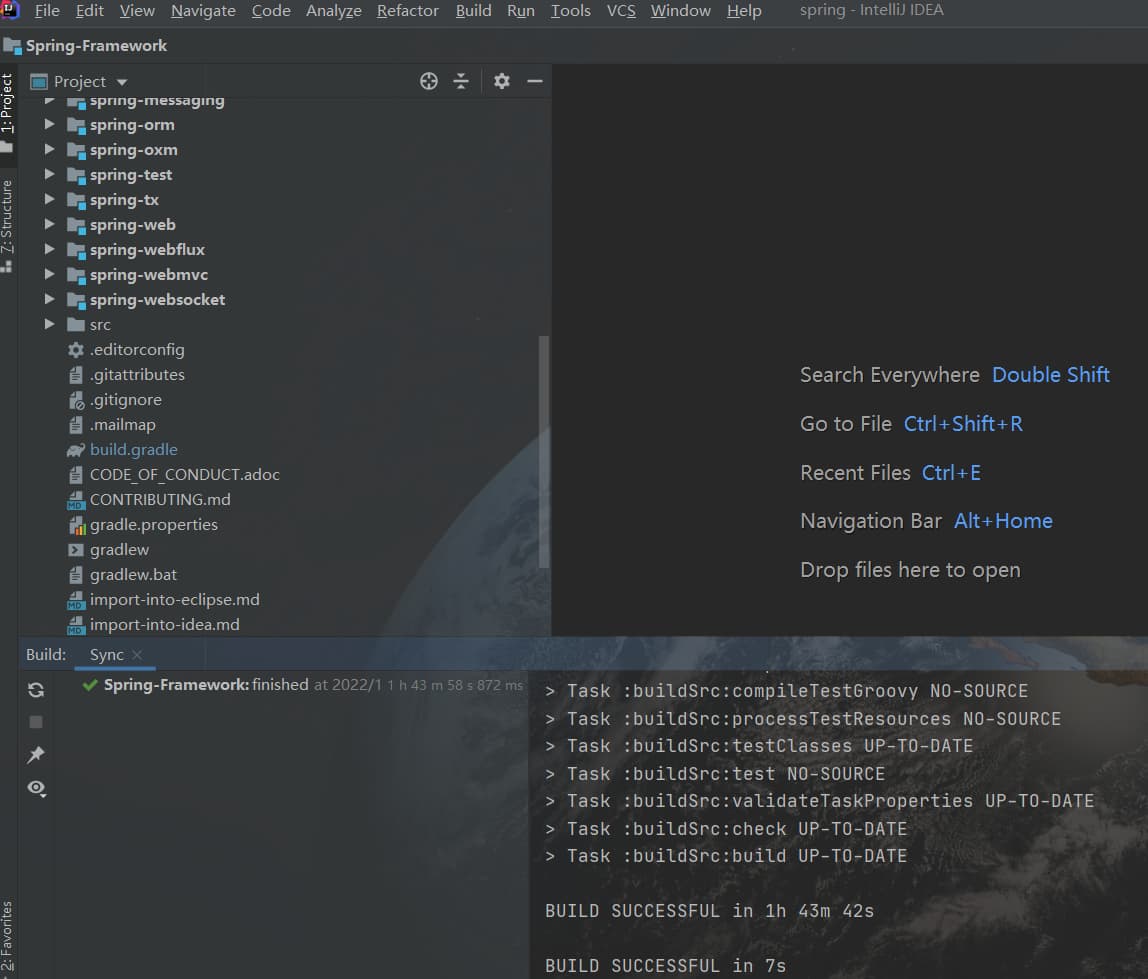
Task: Click "BUILD SUCCESSFUL in 7s" output line
Action: tap(666, 967)
